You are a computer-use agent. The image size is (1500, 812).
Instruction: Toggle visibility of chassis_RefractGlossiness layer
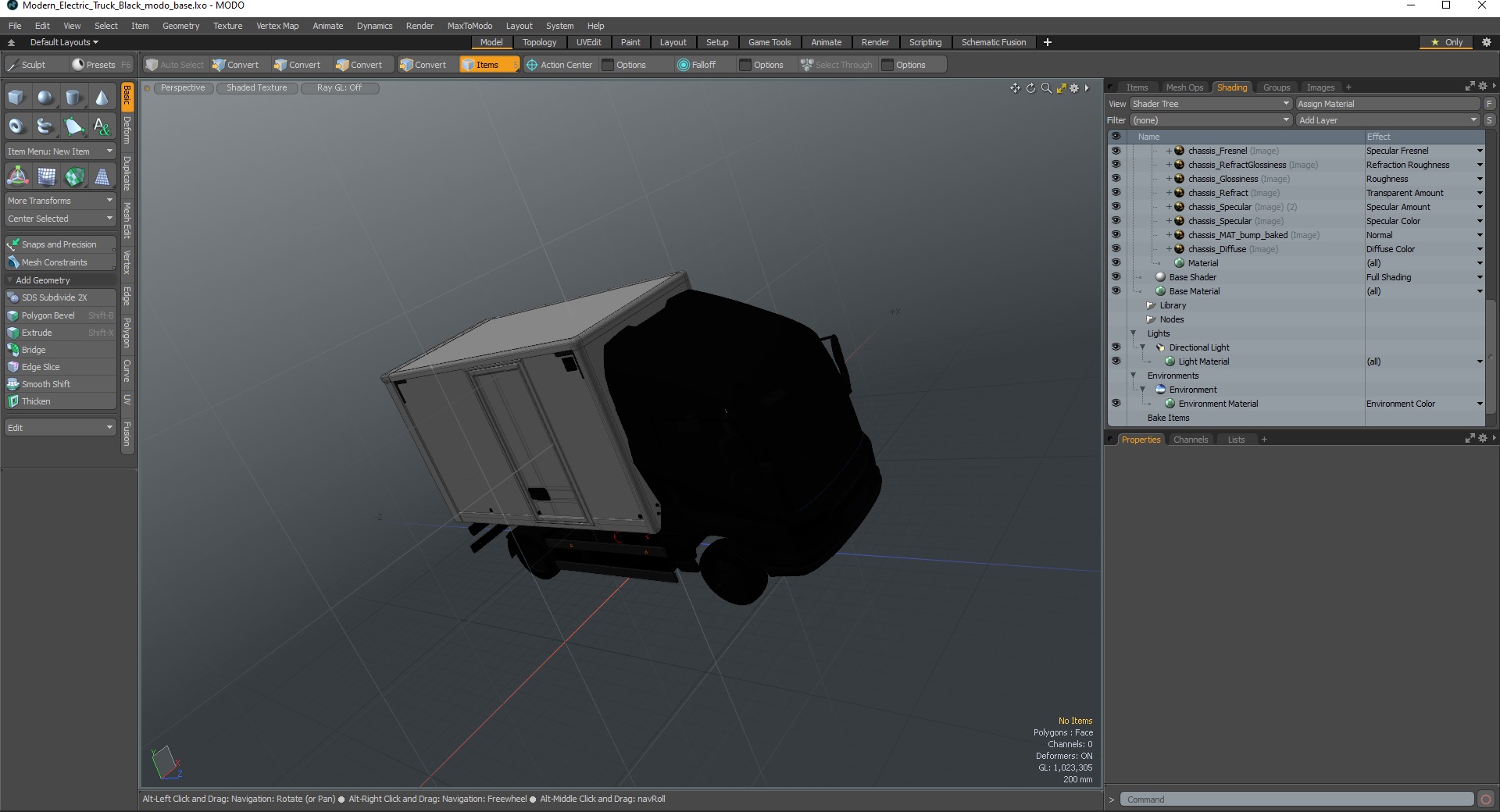click(1116, 165)
